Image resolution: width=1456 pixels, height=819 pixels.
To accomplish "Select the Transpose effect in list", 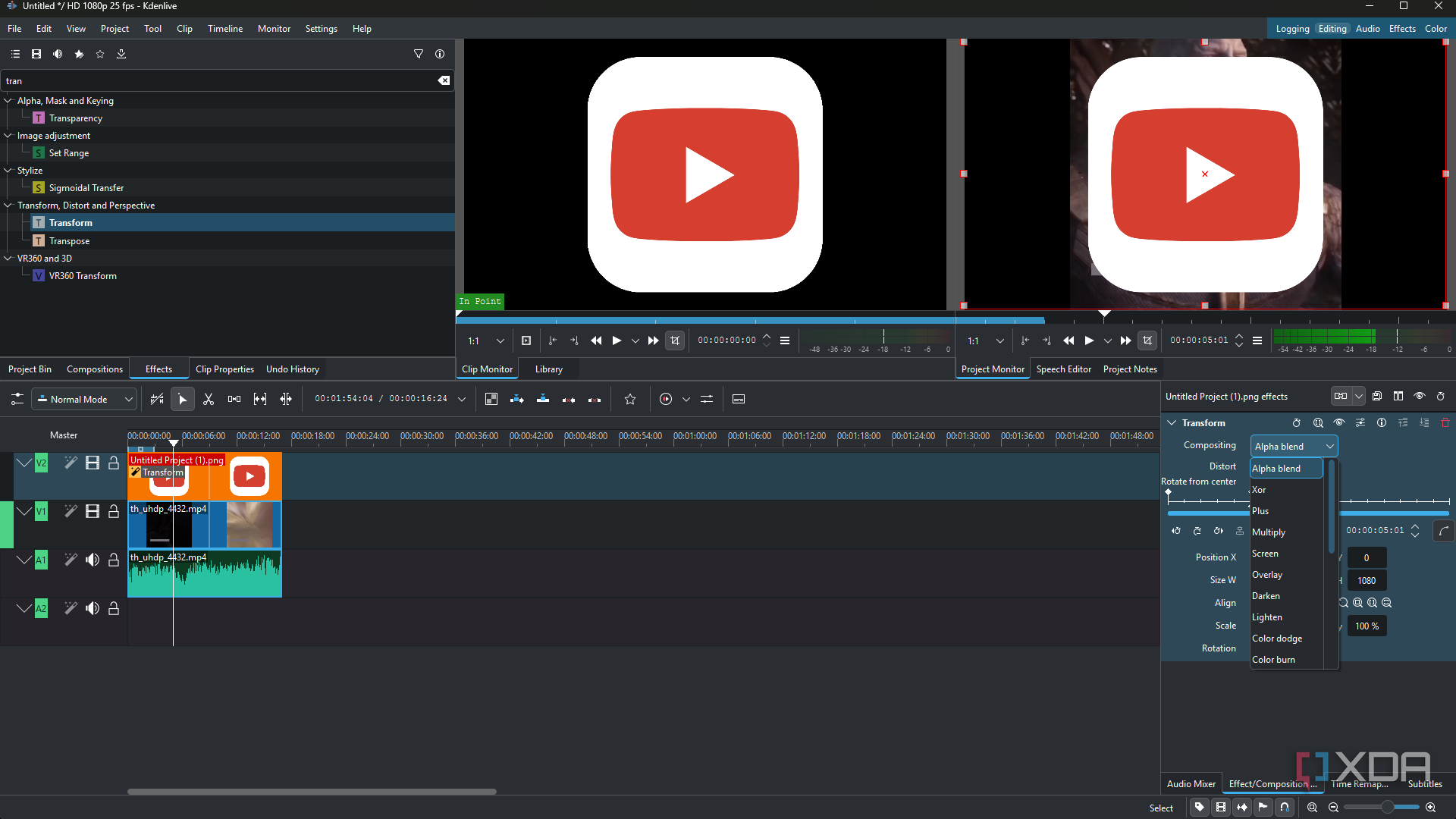I will pyautogui.click(x=69, y=240).
